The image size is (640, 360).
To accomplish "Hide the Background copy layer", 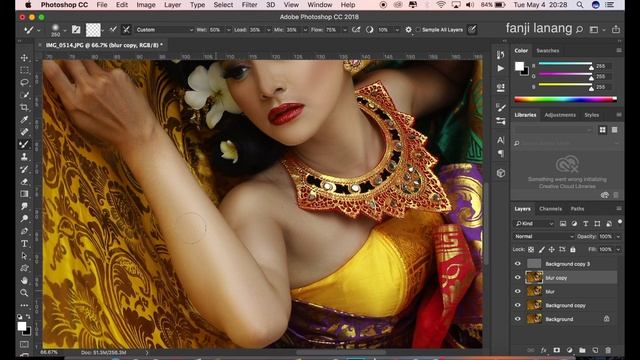I will point(518,305).
